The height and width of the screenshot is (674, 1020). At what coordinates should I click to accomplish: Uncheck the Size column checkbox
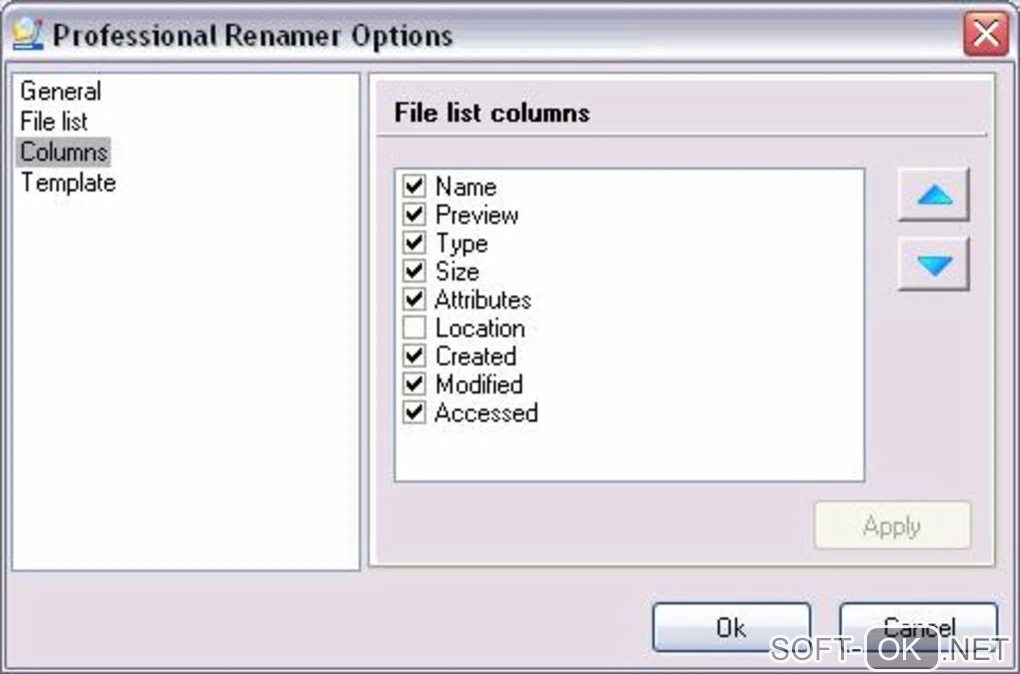pos(414,271)
